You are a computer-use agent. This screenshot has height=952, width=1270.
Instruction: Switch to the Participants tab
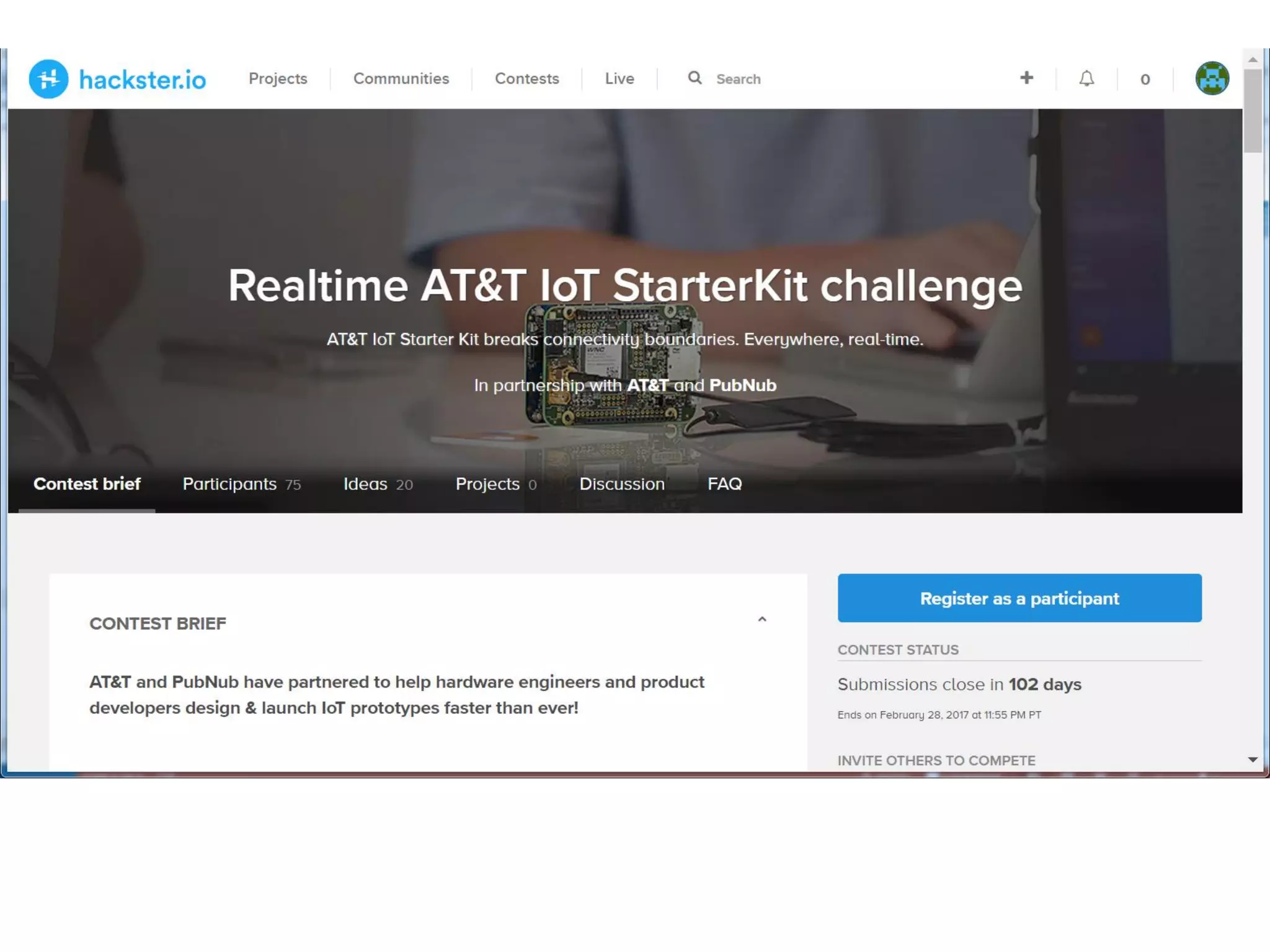(x=241, y=484)
